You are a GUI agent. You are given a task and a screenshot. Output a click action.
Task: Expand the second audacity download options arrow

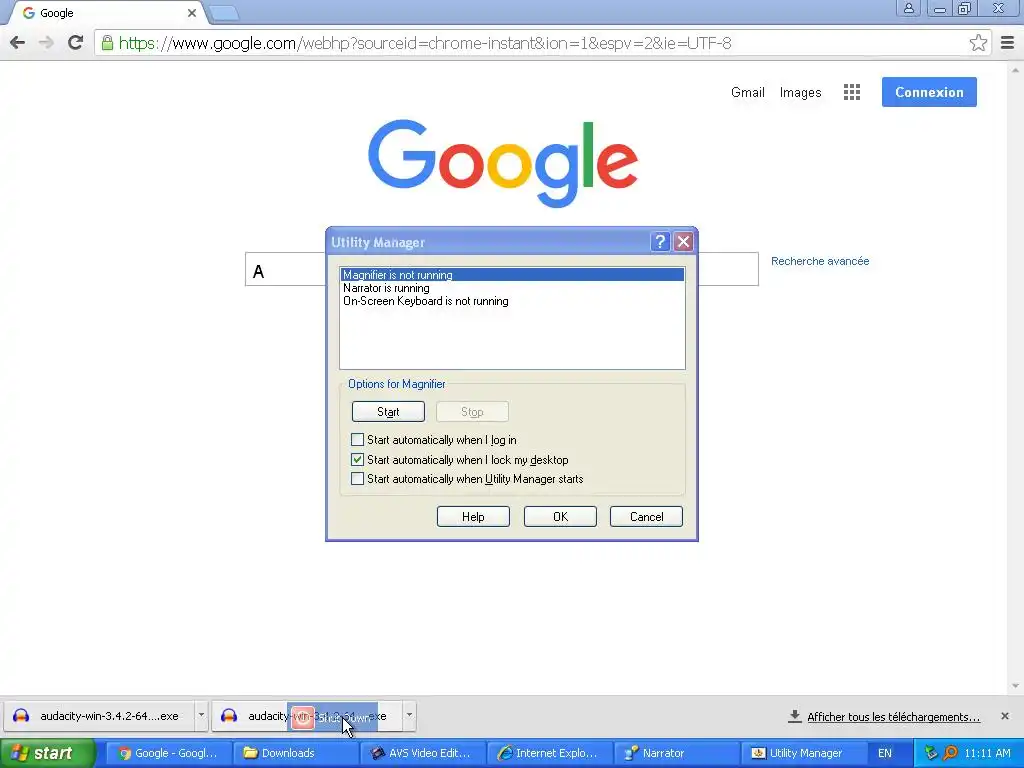click(409, 716)
